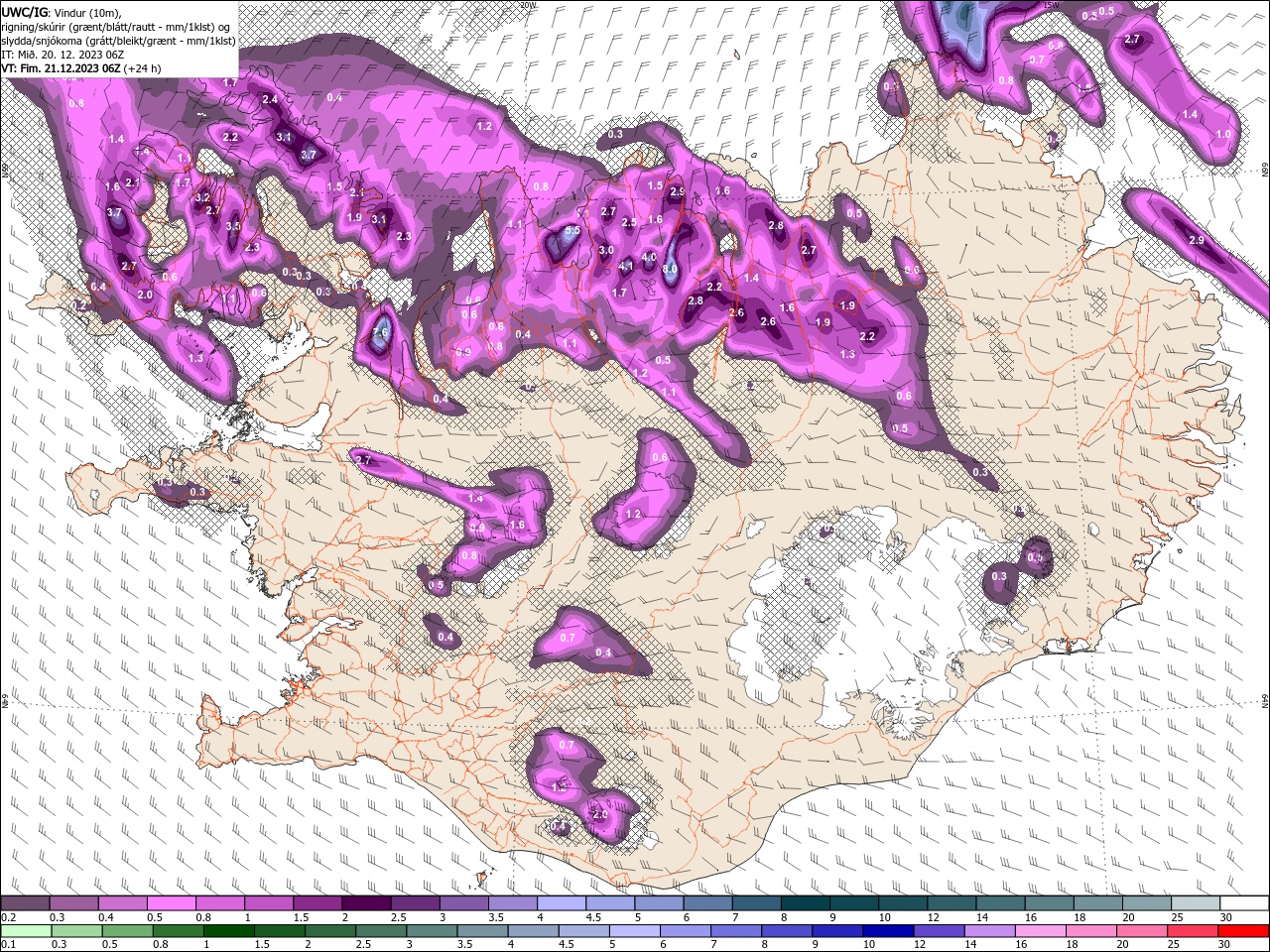The image size is (1270, 952).
Task: Click the 16 light pink swatch in the bottom legend row
Action: tap(1039, 931)
